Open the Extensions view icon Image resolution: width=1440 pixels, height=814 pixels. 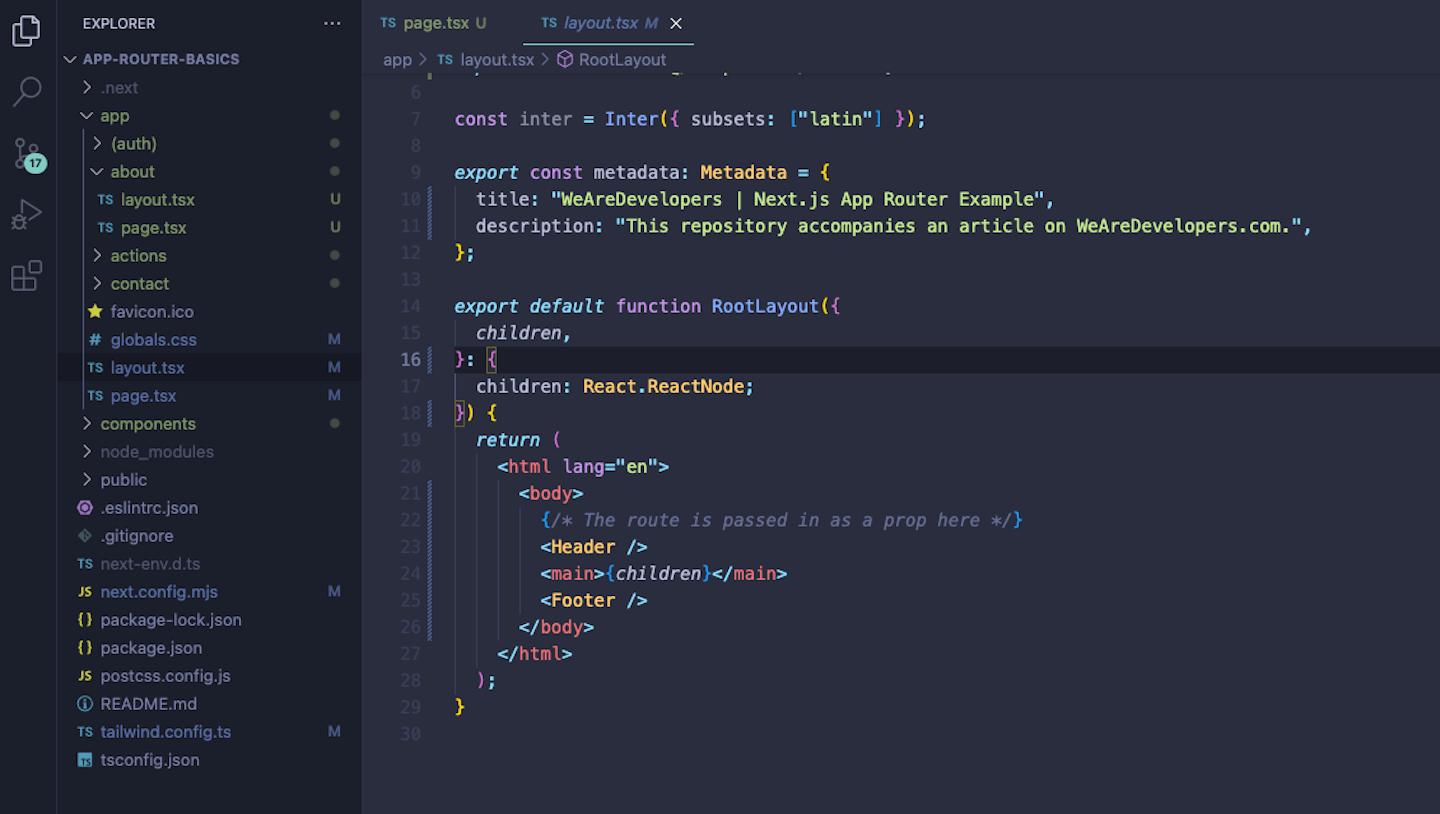(26, 275)
